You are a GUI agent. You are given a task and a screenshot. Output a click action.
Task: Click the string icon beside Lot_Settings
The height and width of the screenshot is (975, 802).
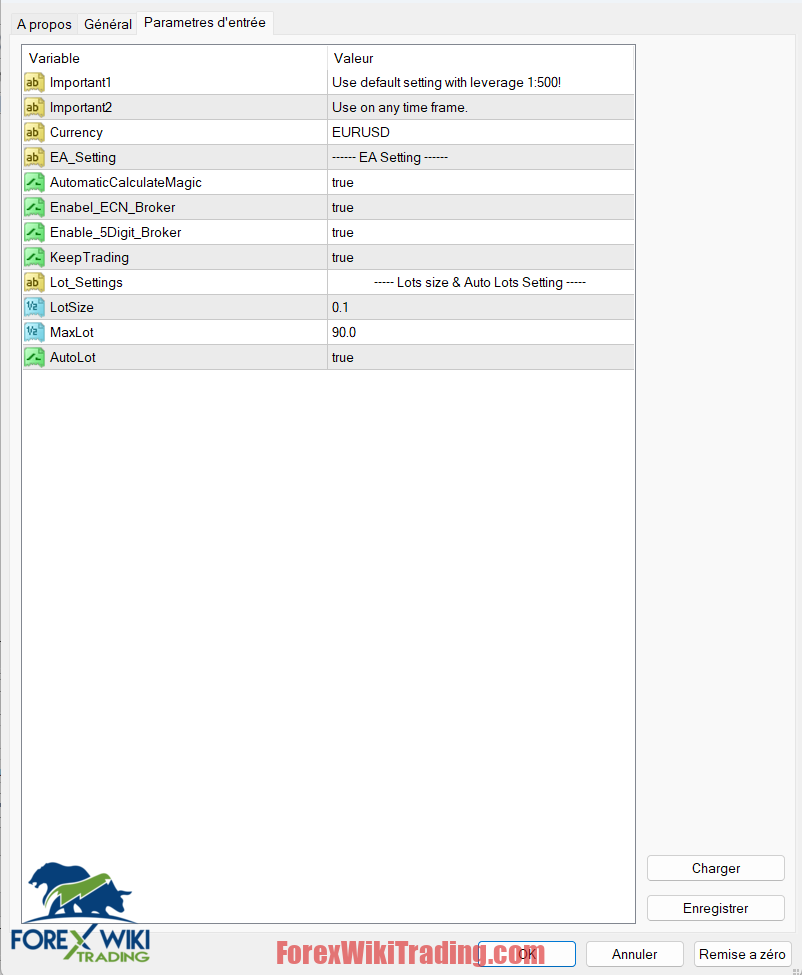pyautogui.click(x=34, y=282)
